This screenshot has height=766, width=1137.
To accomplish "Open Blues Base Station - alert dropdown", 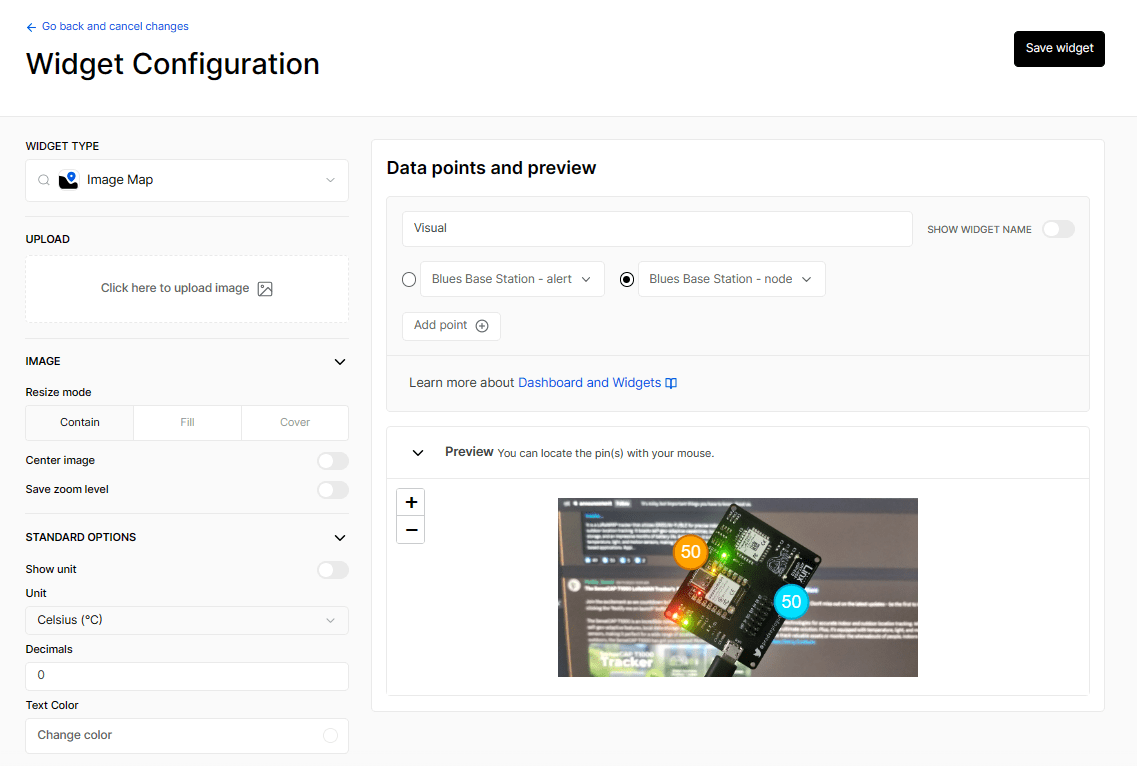I will click(x=512, y=279).
